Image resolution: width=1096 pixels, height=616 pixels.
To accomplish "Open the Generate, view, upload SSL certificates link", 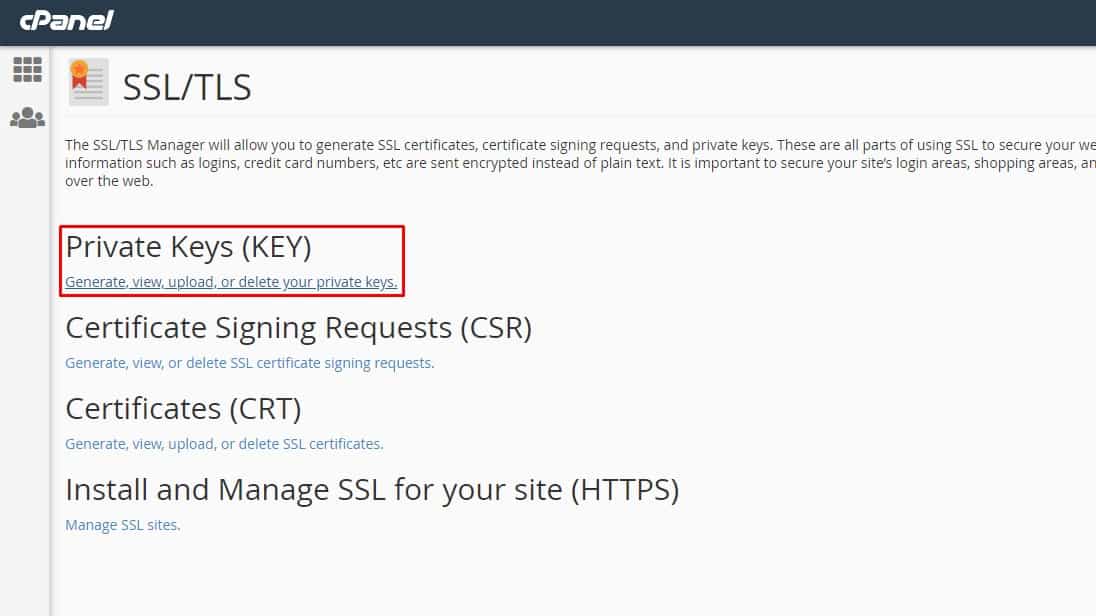I will (x=224, y=444).
